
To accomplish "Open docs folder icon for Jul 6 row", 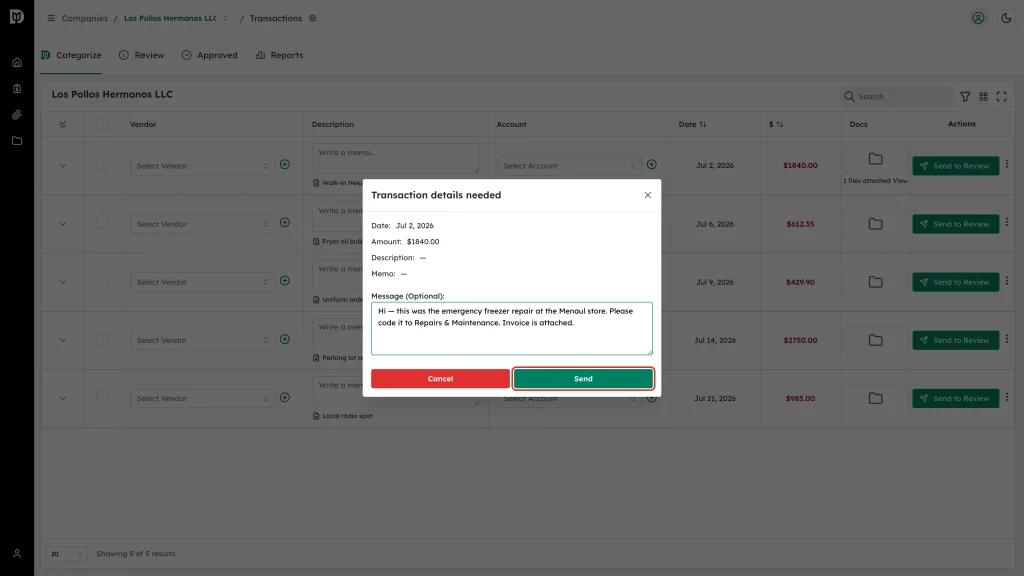I will point(876,224).
